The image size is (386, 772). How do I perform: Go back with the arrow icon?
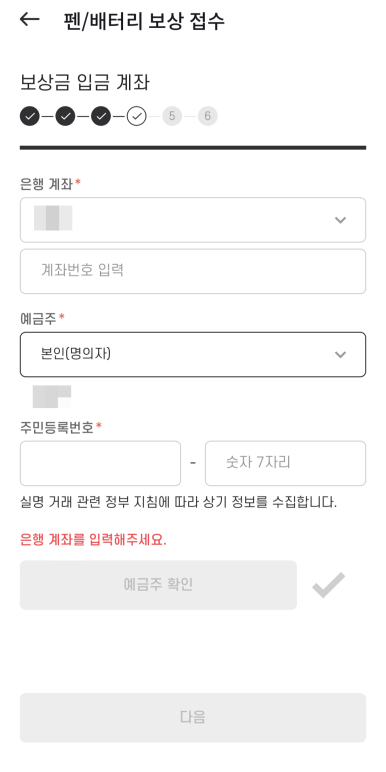(x=29, y=19)
